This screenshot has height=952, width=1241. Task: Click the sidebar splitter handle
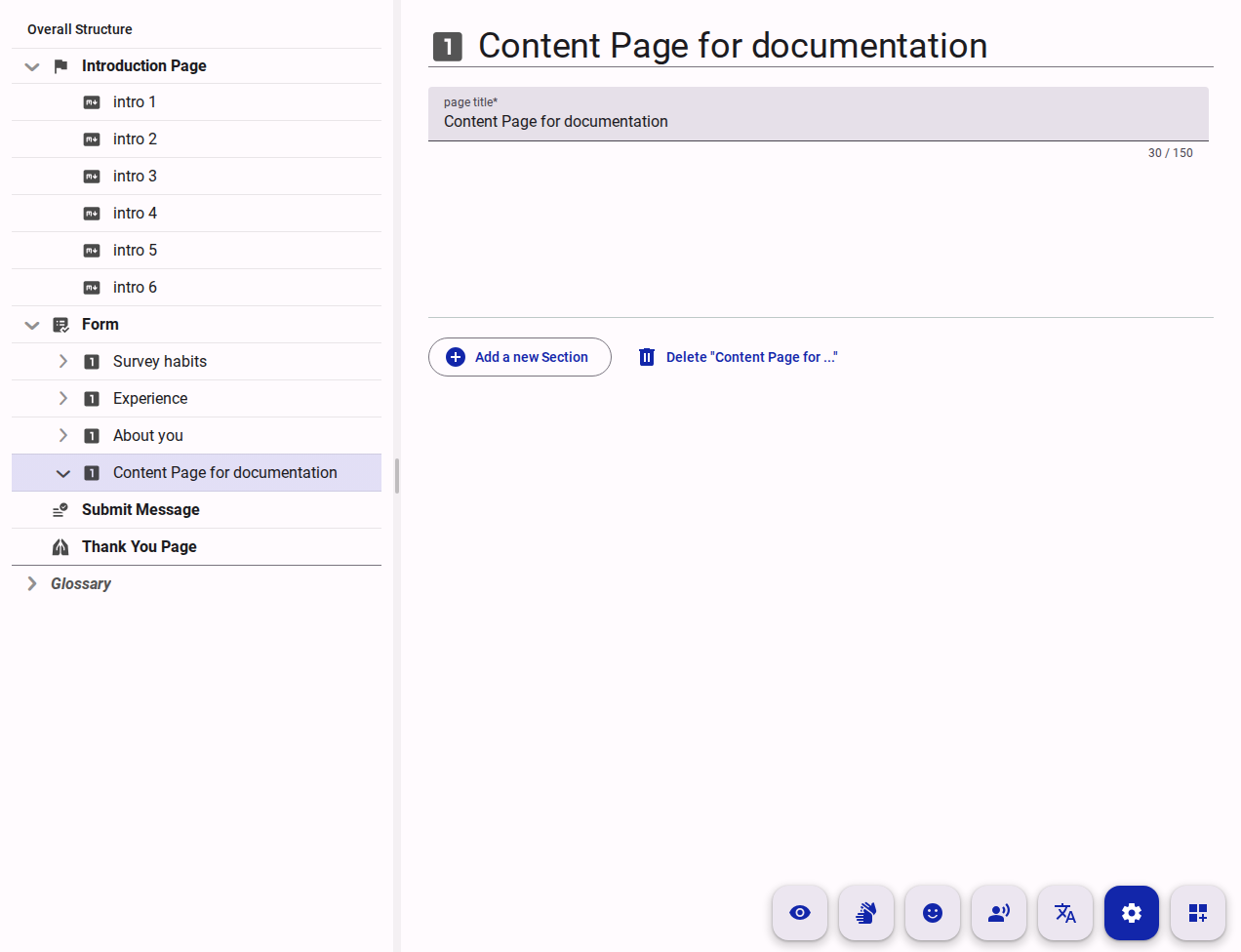click(397, 476)
